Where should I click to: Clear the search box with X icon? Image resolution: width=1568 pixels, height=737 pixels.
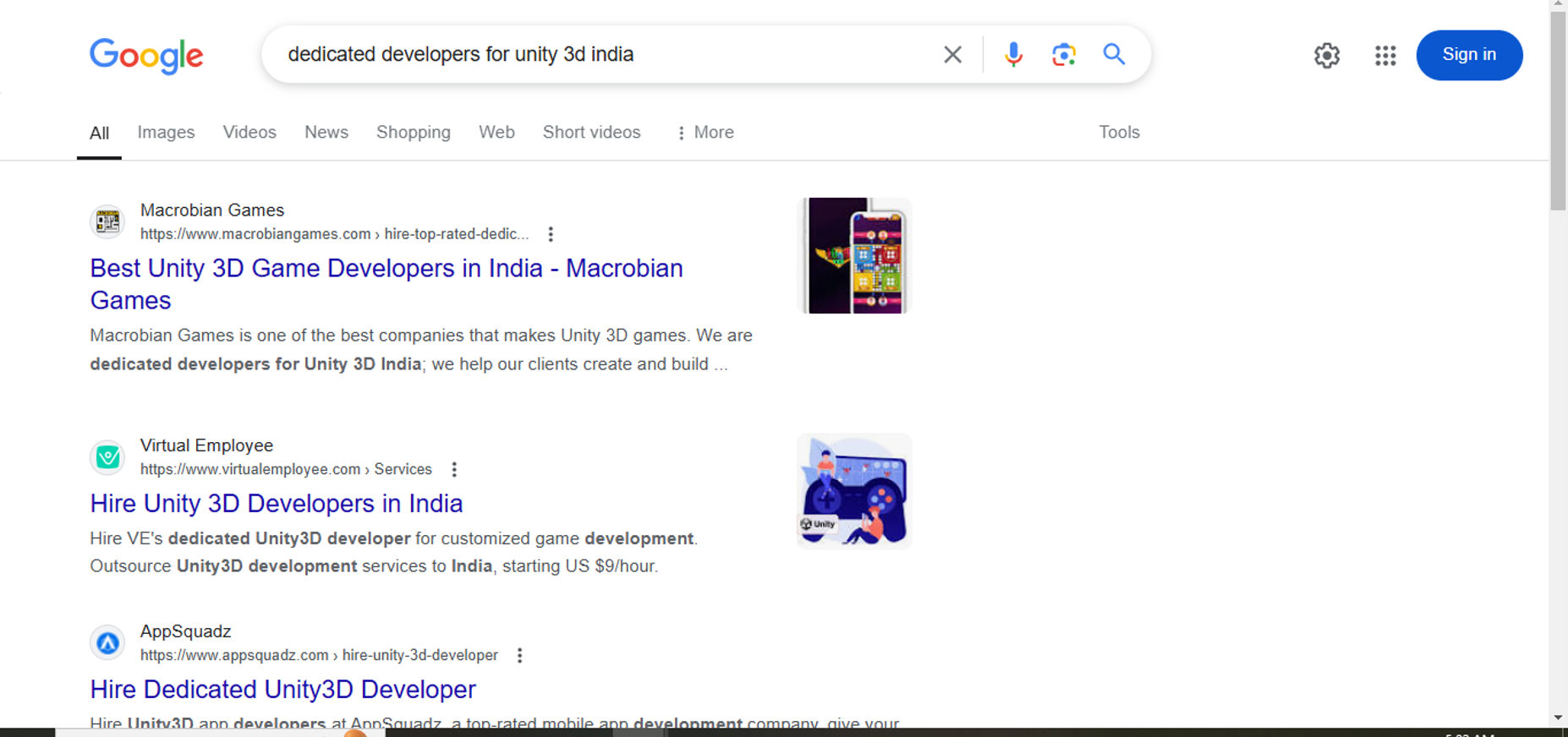tap(952, 55)
